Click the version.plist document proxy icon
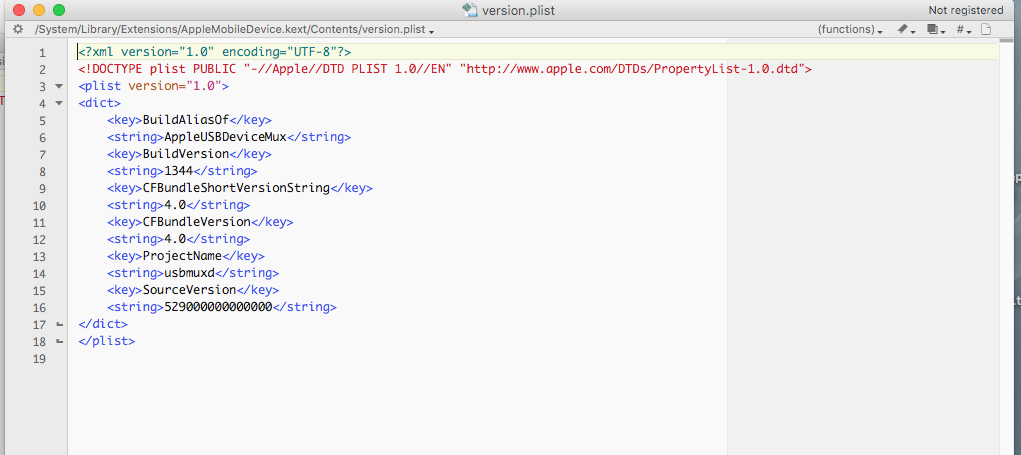The height and width of the screenshot is (455, 1021). [469, 10]
